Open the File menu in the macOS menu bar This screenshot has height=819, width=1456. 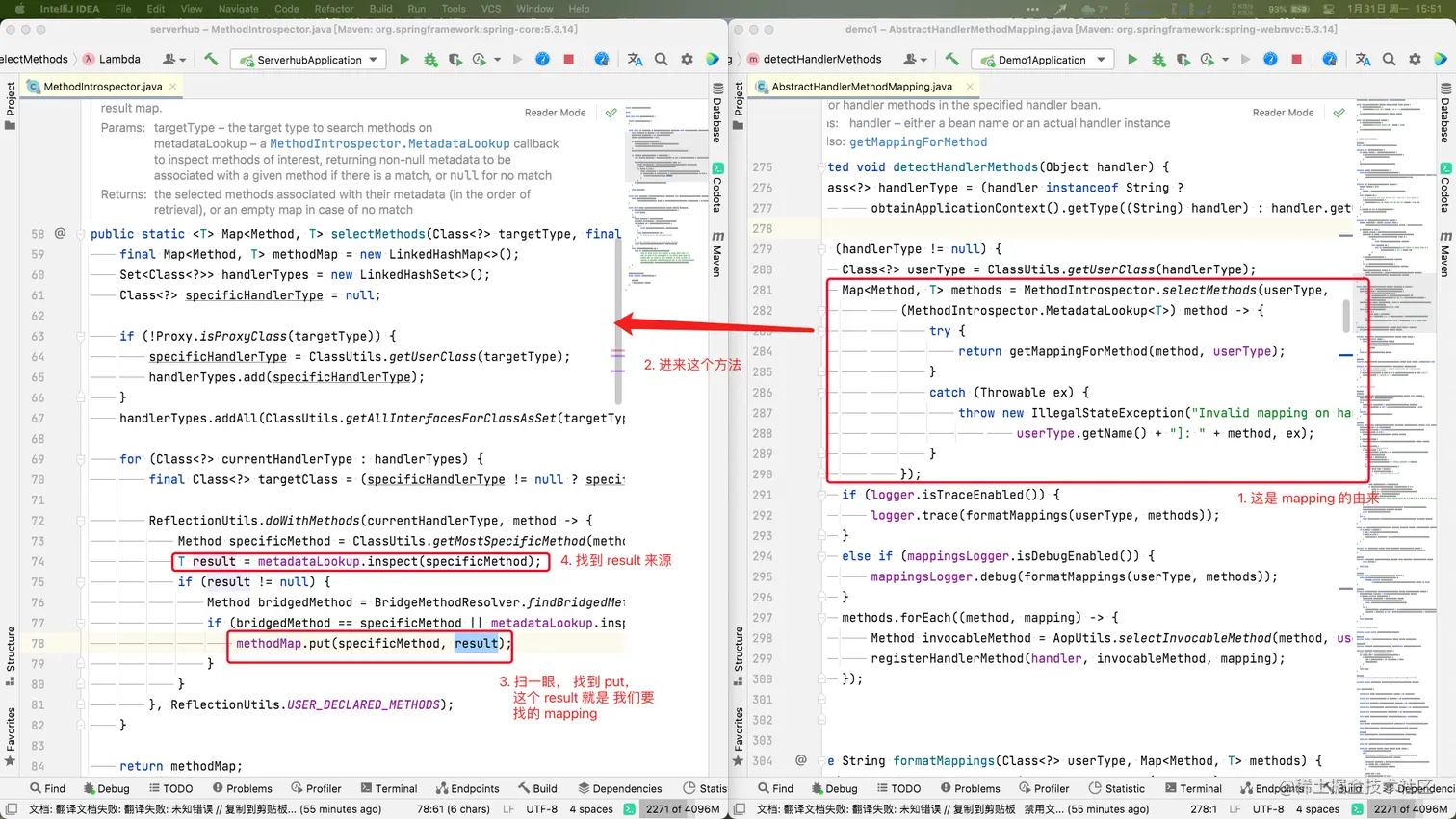[123, 9]
